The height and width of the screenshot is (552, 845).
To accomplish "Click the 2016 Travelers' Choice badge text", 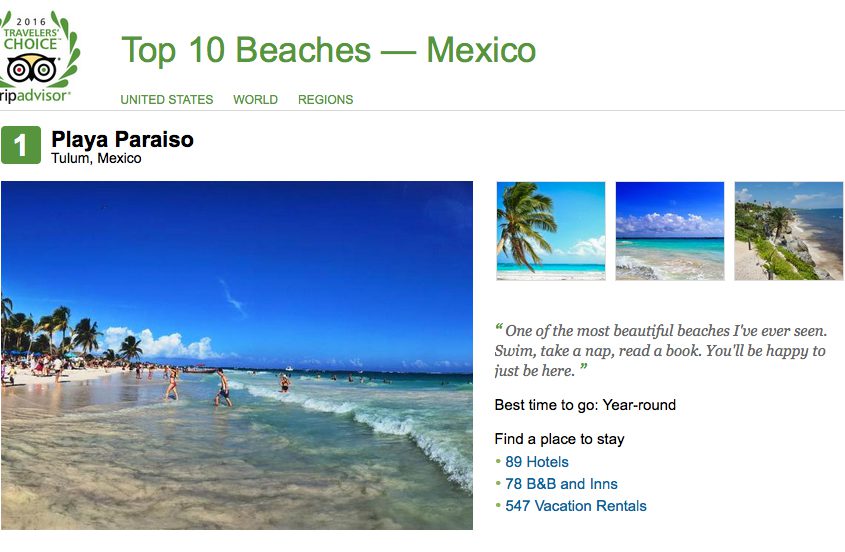I will point(31,34).
